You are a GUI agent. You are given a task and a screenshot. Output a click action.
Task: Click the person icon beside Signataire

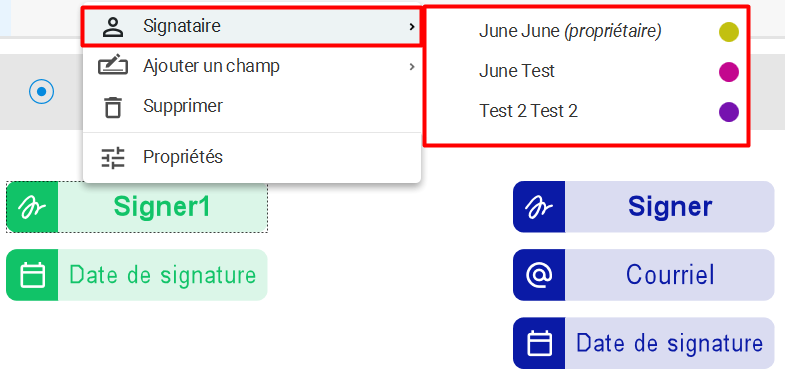point(113,27)
